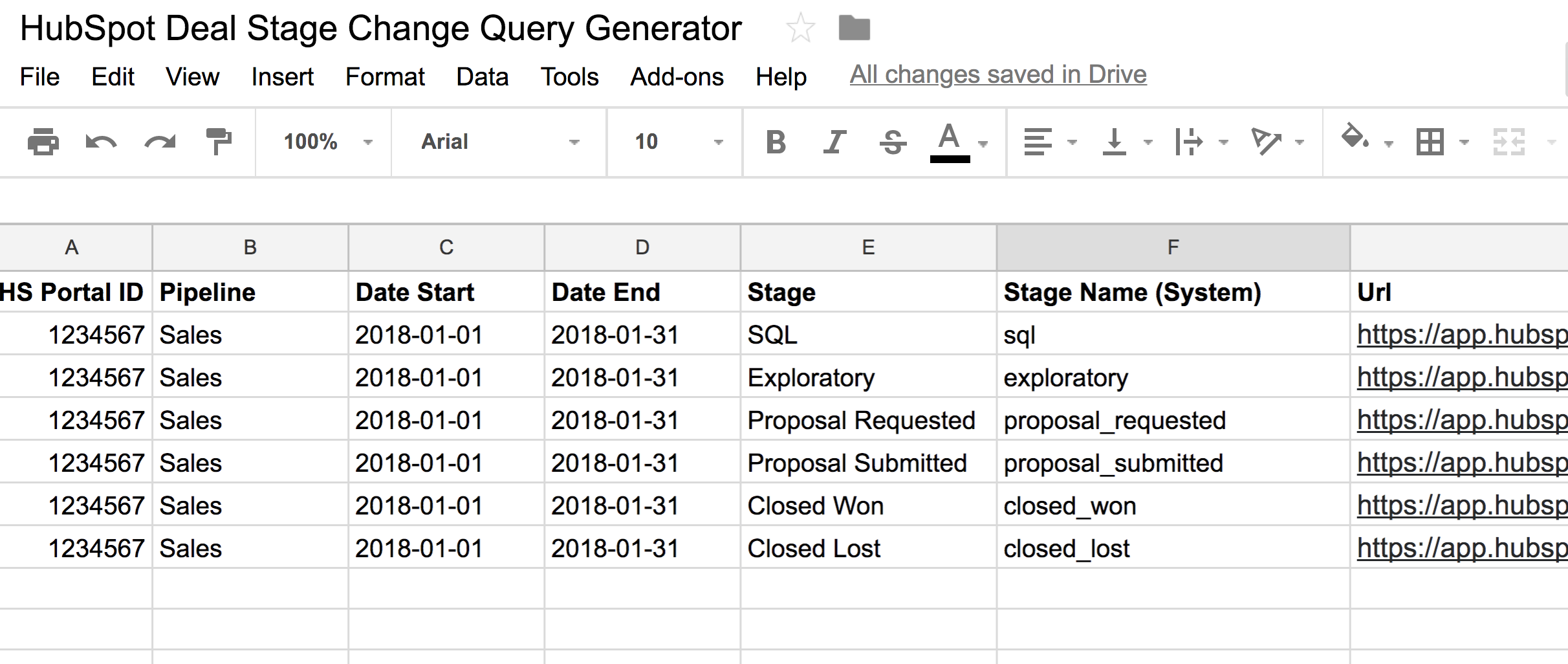Open the Data menu
This screenshot has height=664, width=1568.
click(482, 77)
